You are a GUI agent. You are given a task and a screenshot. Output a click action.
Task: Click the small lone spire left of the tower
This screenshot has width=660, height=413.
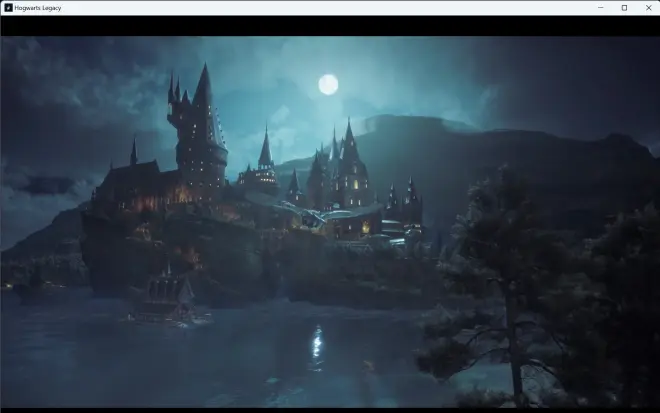(x=133, y=153)
